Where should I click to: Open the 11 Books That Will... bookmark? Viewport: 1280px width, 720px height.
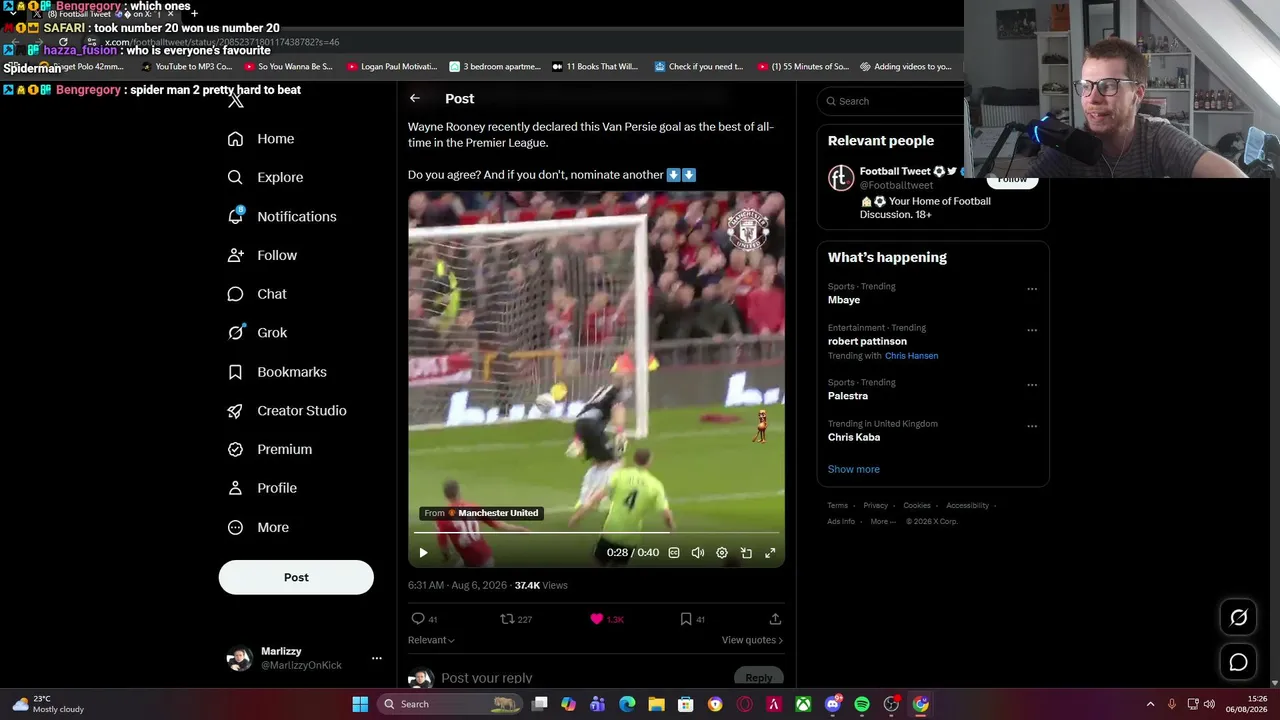point(594,67)
